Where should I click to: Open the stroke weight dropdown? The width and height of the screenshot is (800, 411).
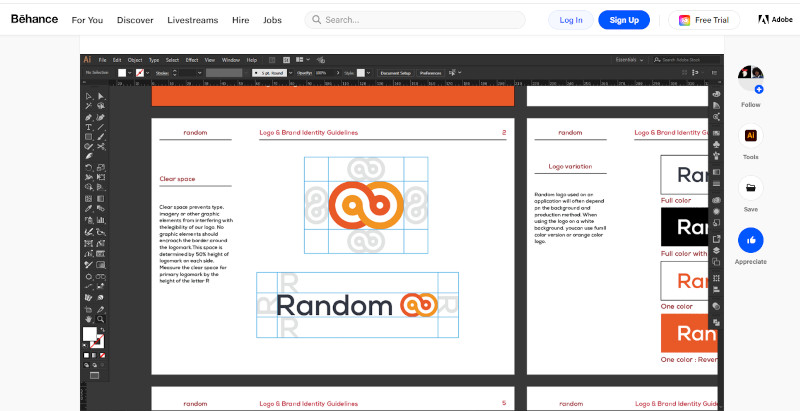[199, 73]
